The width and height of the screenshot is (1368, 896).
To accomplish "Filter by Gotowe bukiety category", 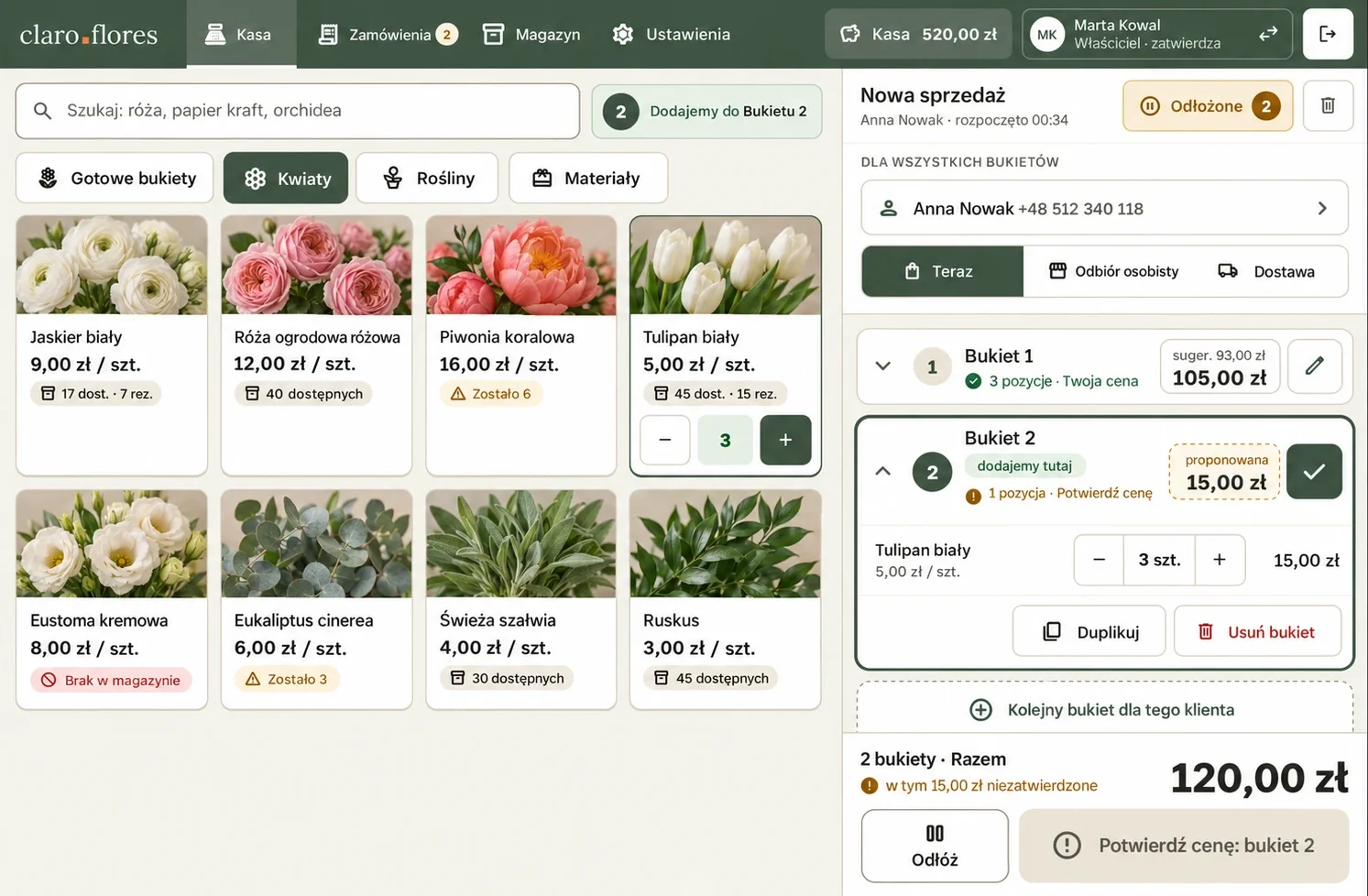I will point(115,178).
